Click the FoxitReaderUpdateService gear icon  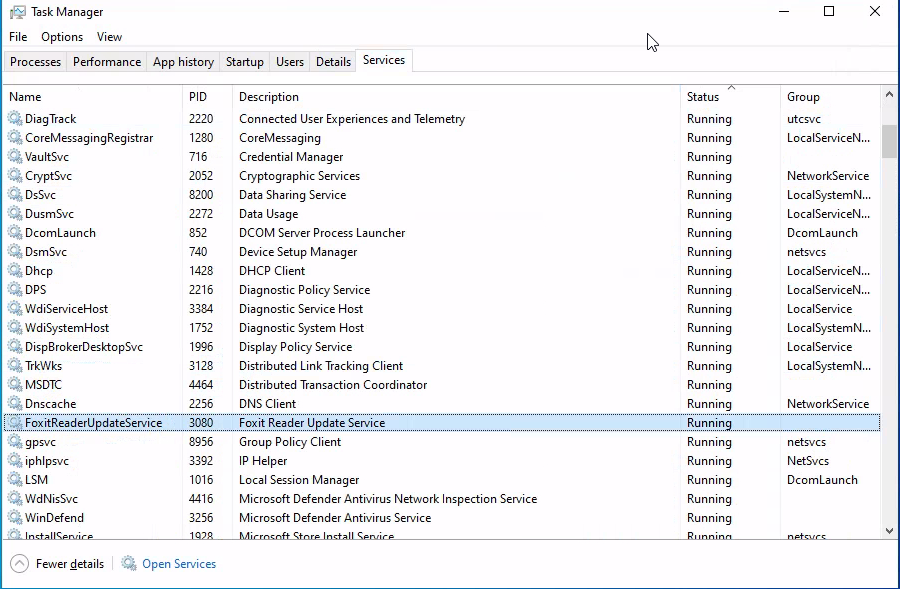click(15, 423)
